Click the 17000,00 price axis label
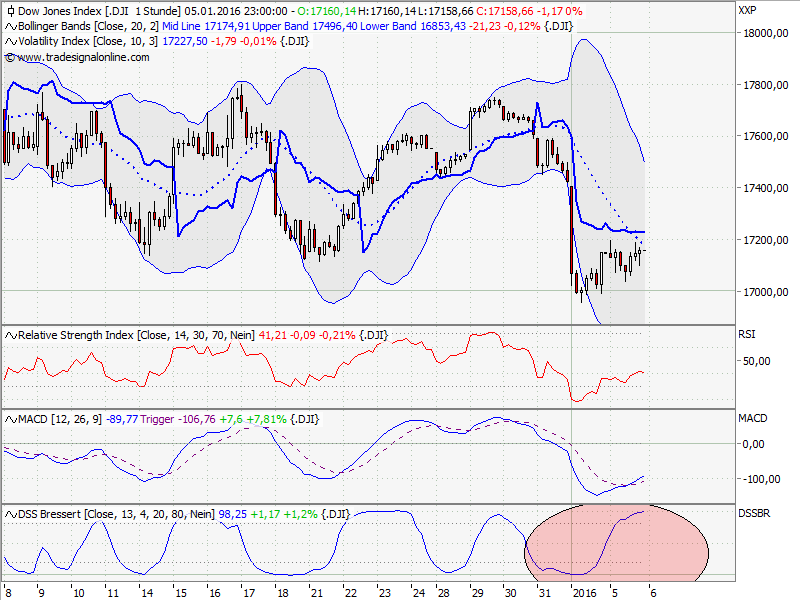Screen dimensions: 800x600 (766, 292)
